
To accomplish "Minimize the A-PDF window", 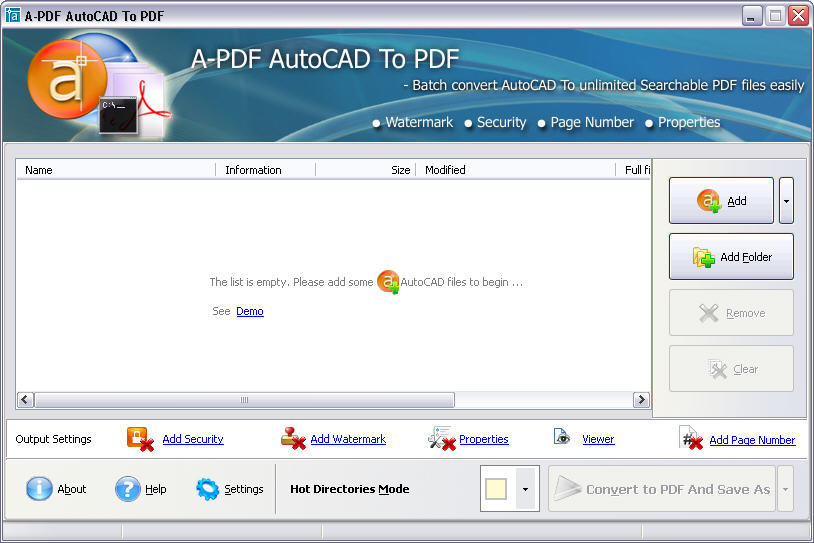I will tap(751, 16).
